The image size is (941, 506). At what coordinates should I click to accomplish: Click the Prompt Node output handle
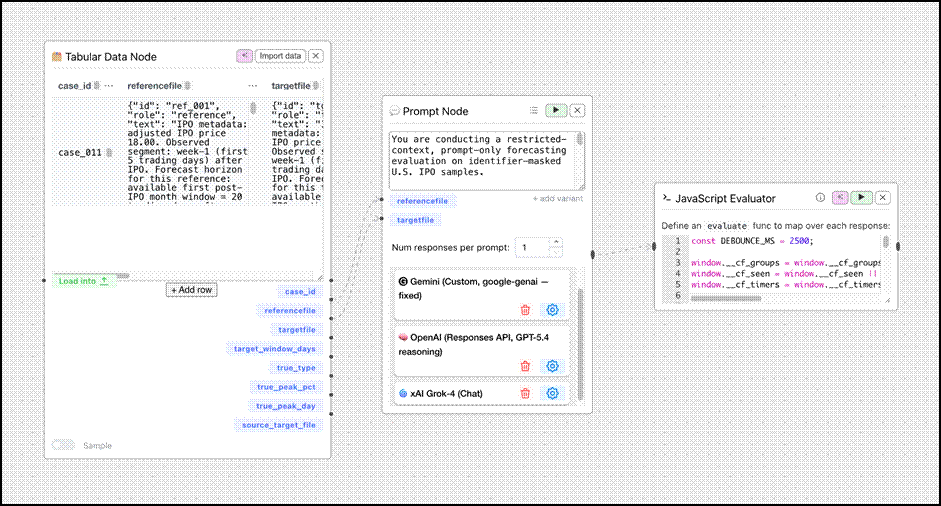pos(593,255)
